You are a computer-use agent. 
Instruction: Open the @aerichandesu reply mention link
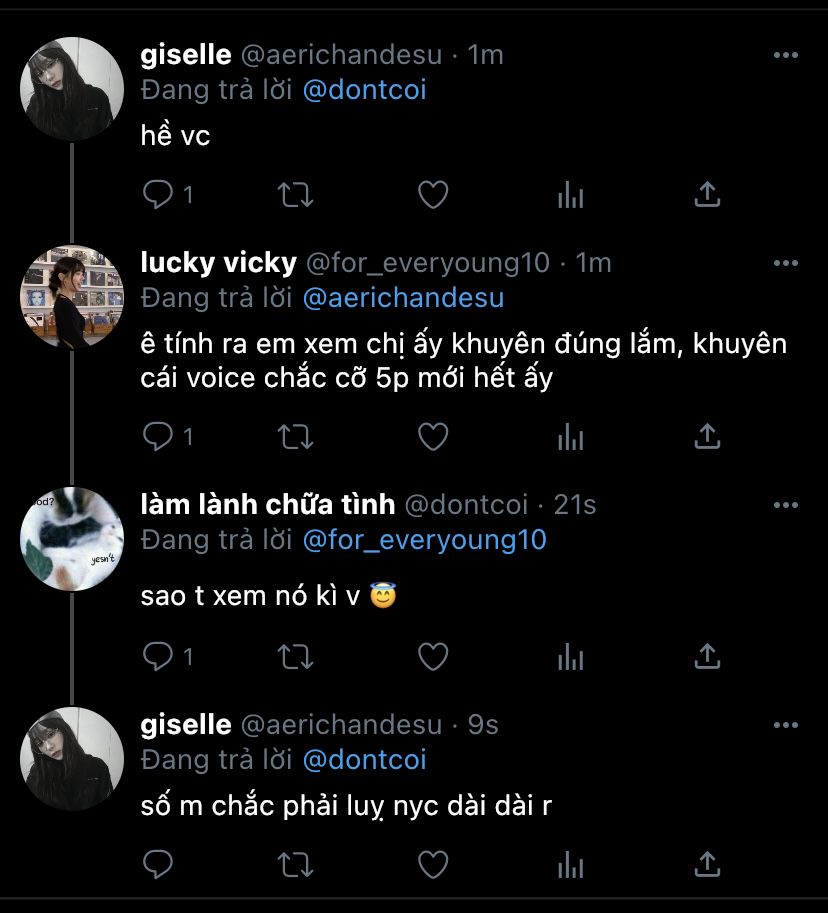tap(403, 298)
